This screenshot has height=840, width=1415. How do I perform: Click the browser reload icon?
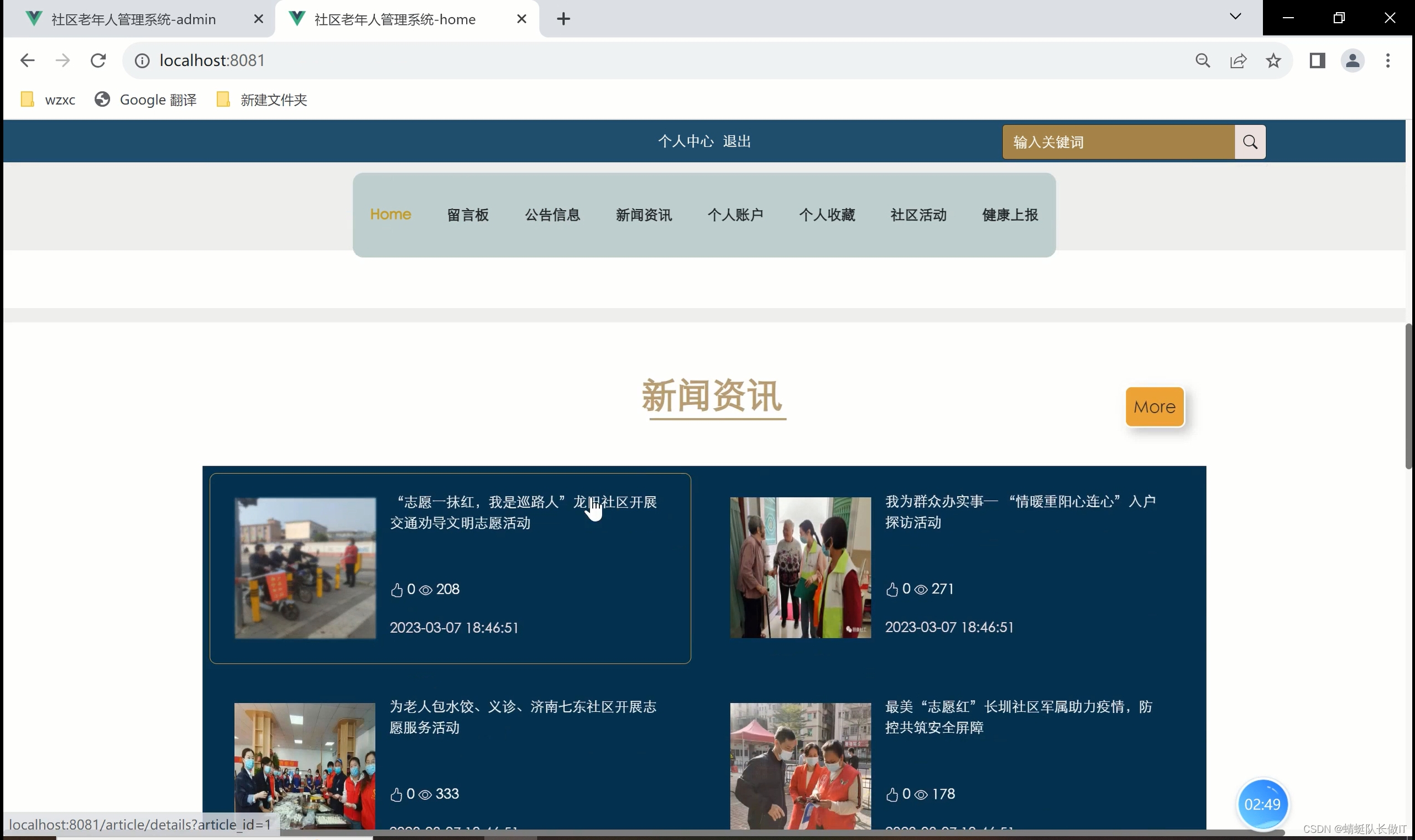click(x=98, y=61)
